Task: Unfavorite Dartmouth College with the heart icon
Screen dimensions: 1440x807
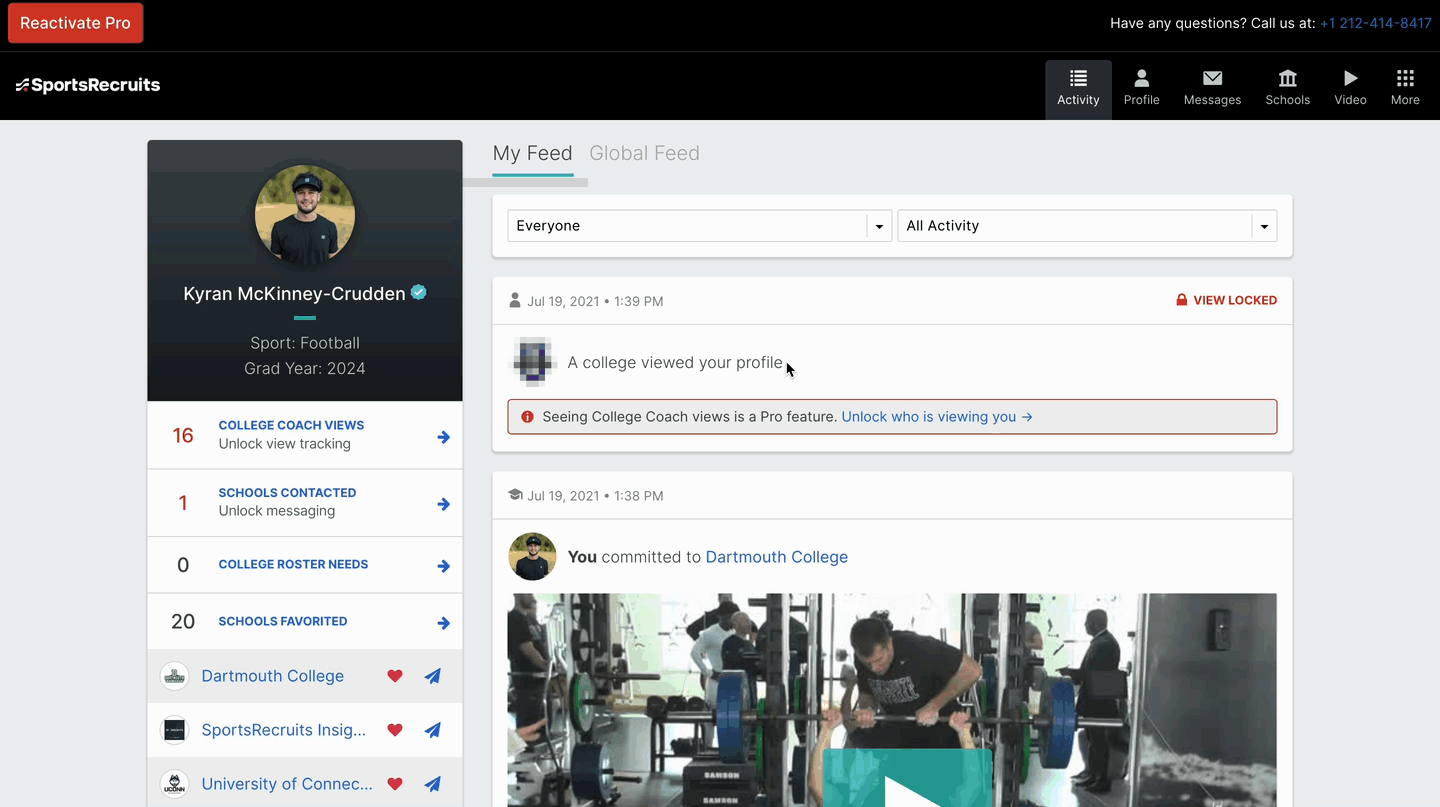Action: click(x=395, y=676)
